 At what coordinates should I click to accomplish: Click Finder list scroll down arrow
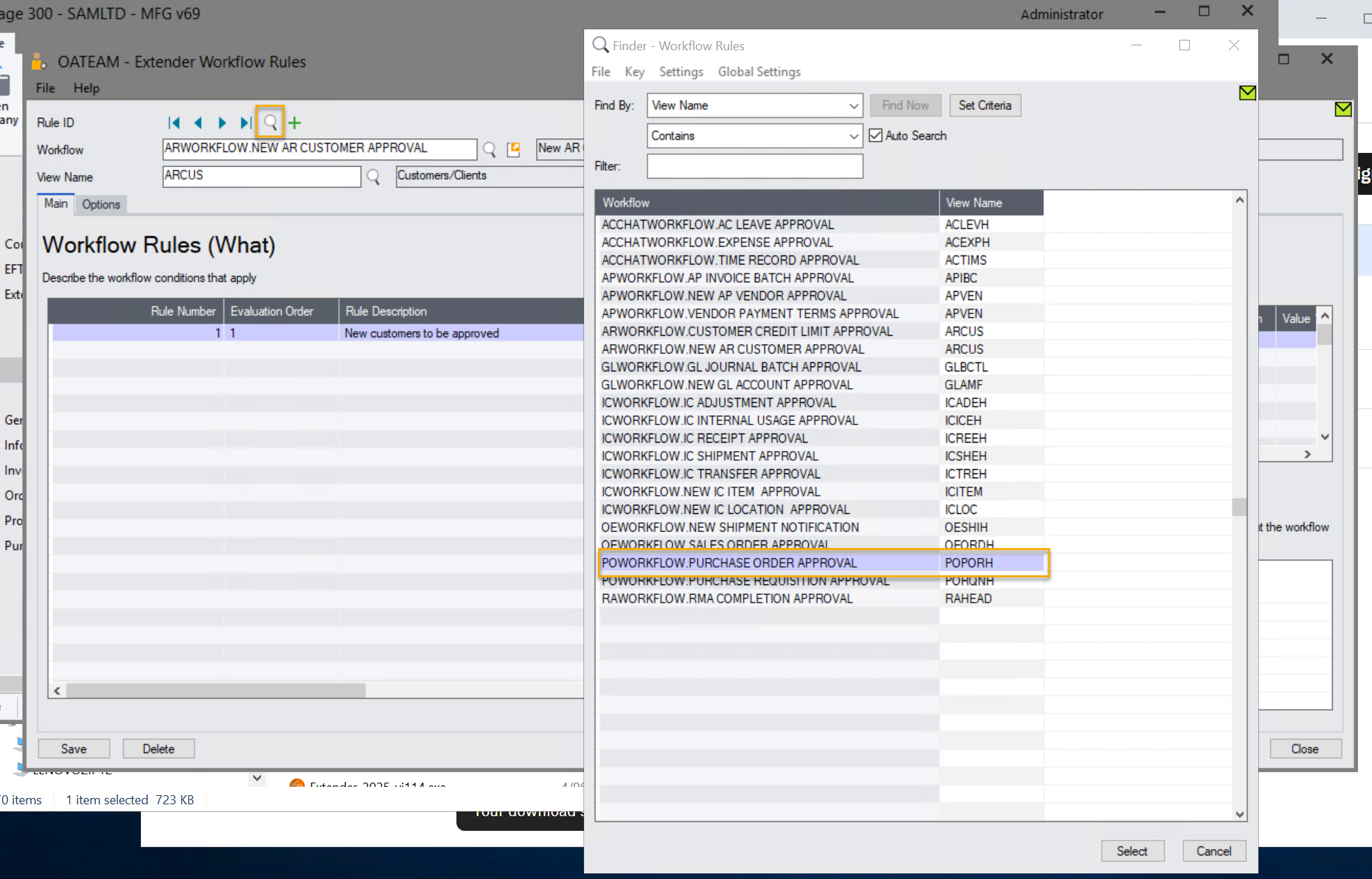(1239, 814)
